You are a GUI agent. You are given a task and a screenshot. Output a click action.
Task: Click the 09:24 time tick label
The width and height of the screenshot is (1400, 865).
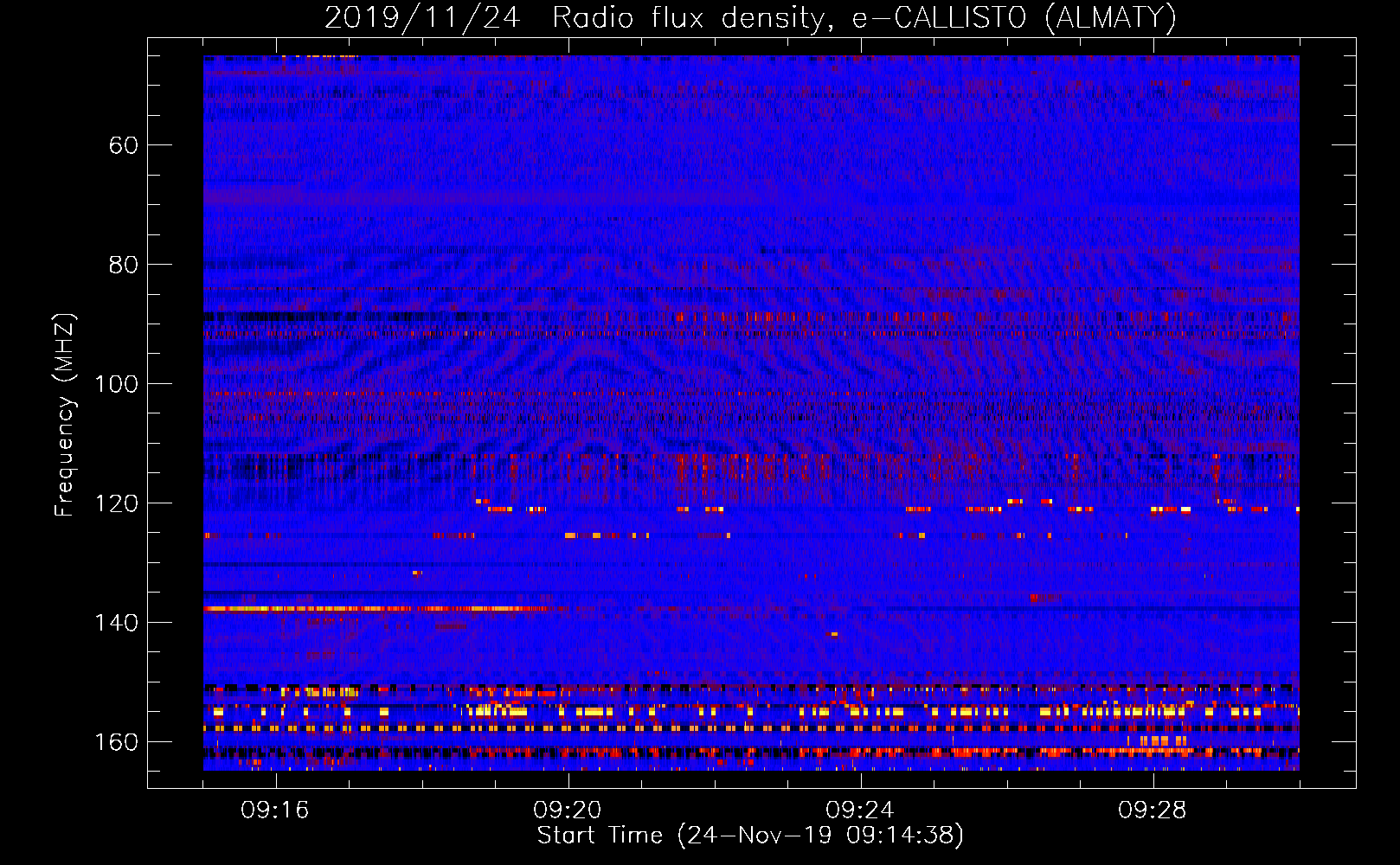[860, 811]
